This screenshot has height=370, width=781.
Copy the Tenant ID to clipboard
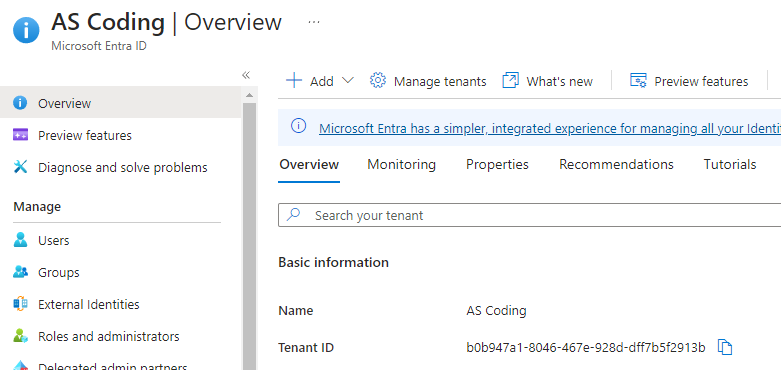(x=725, y=347)
